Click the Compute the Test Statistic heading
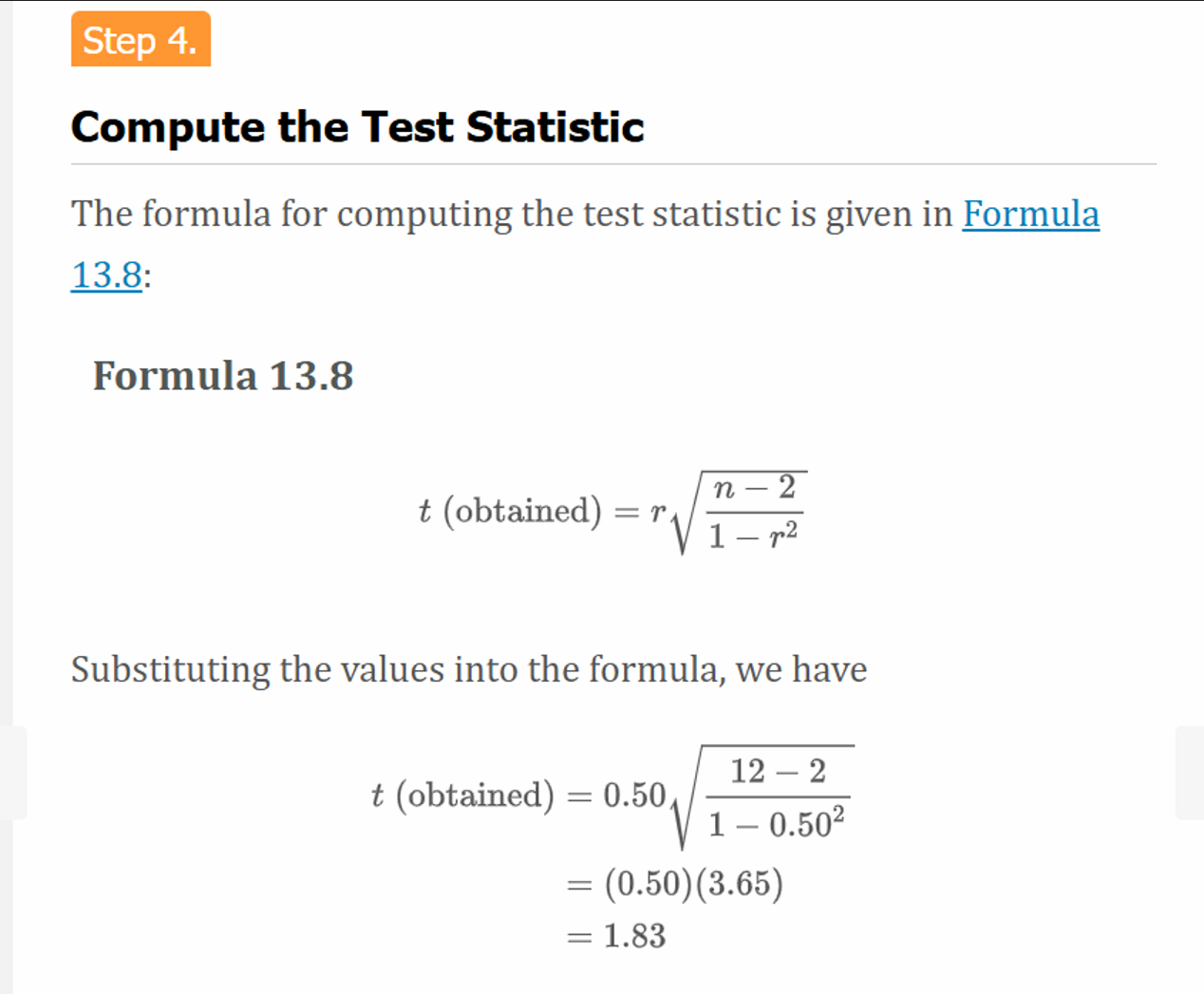The width and height of the screenshot is (1204, 994). coord(357,127)
